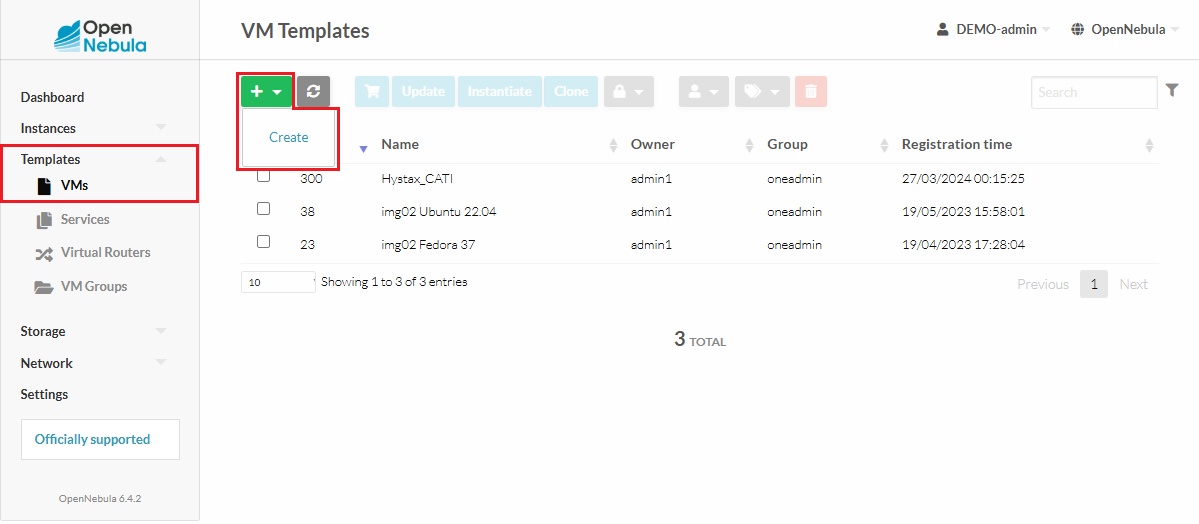Open the tag labels dropdown
Viewport: 1199px width, 524px height.
(x=762, y=91)
